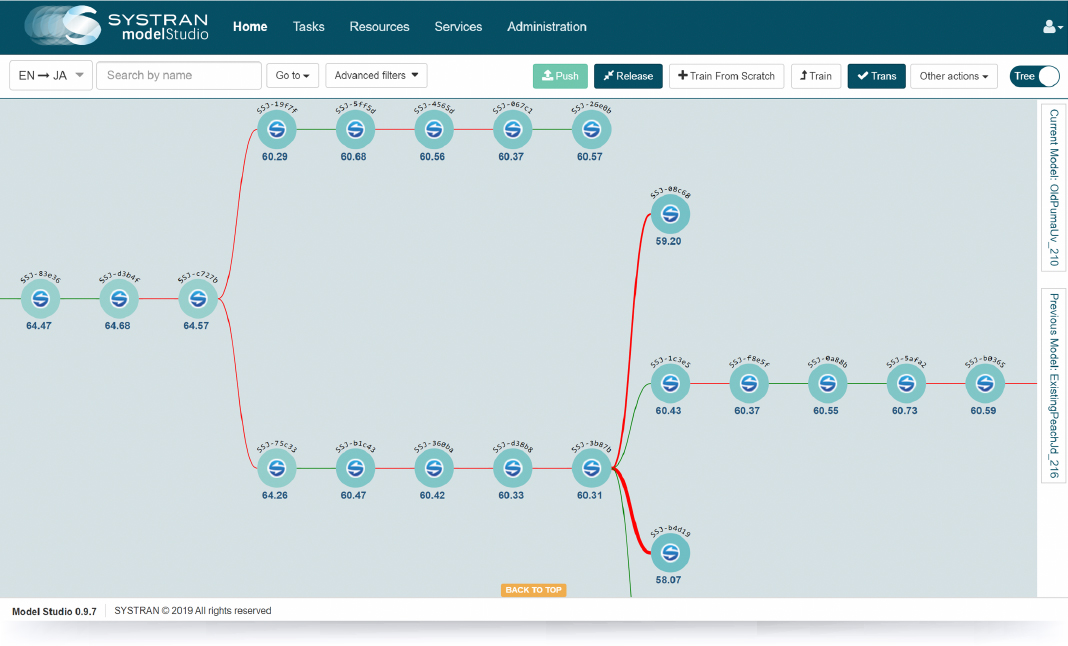
Task: Go to the Administration menu
Action: coord(547,27)
